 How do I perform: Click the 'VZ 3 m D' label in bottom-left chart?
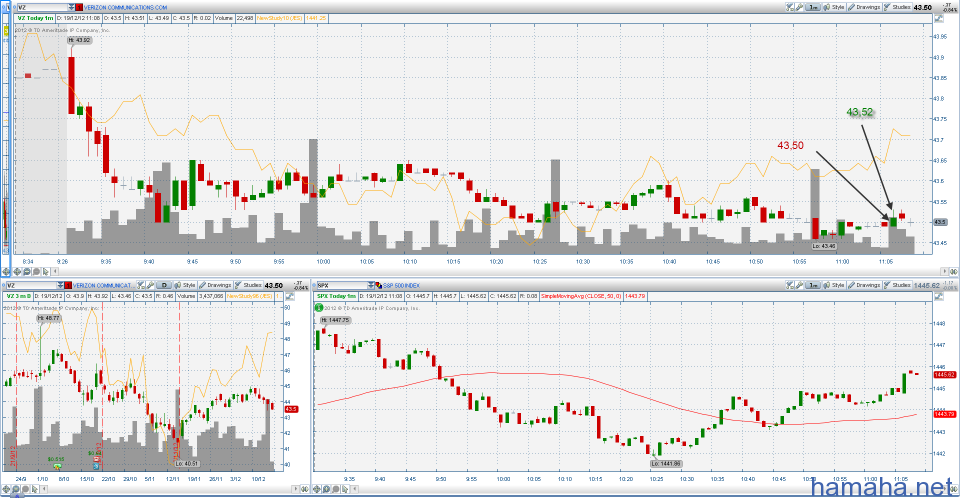(x=18, y=296)
